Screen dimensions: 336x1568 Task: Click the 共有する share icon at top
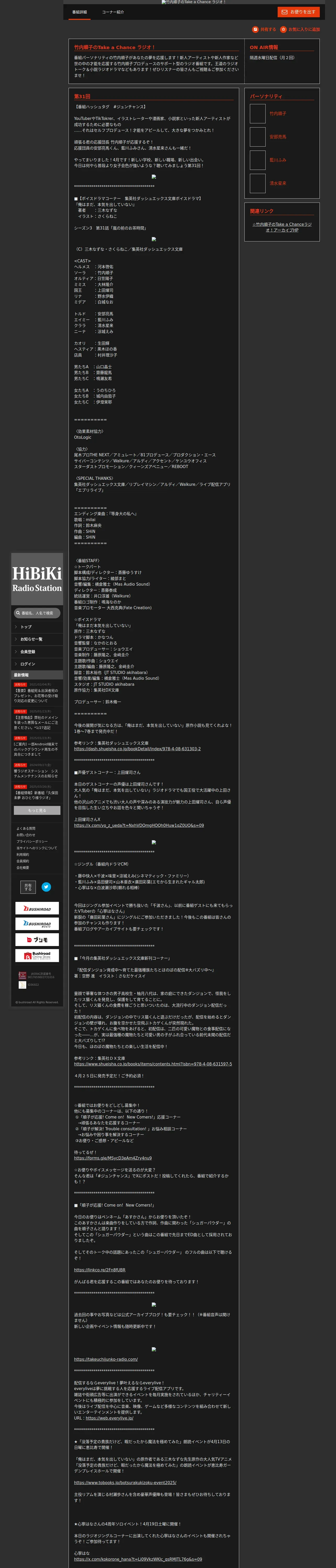pos(255,29)
